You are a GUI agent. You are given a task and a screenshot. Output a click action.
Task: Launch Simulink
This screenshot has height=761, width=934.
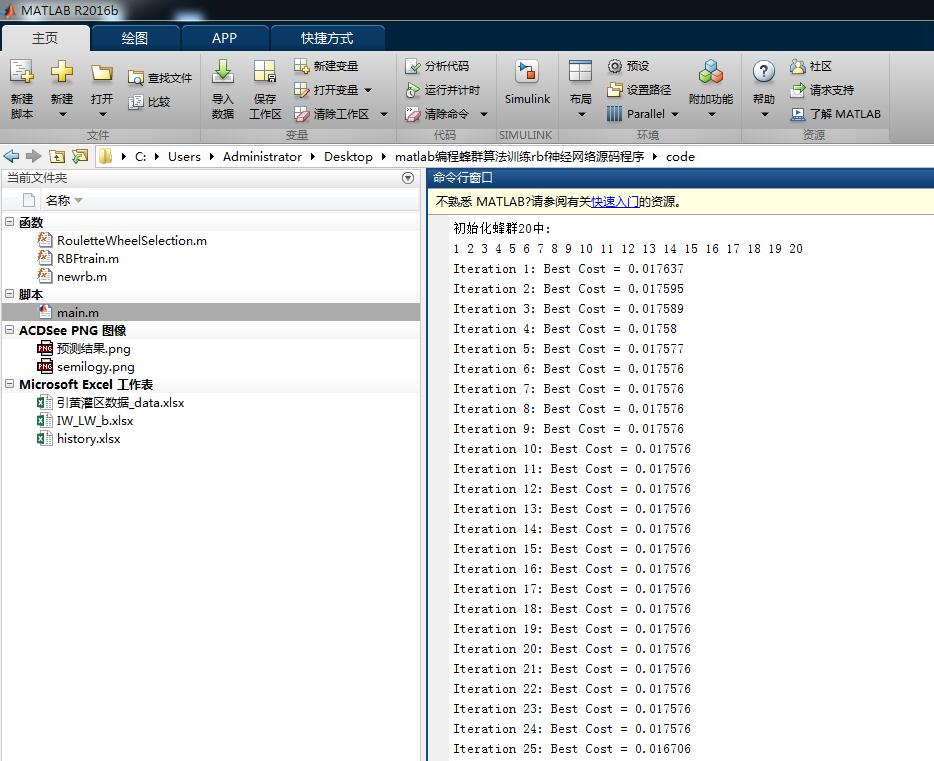(527, 82)
